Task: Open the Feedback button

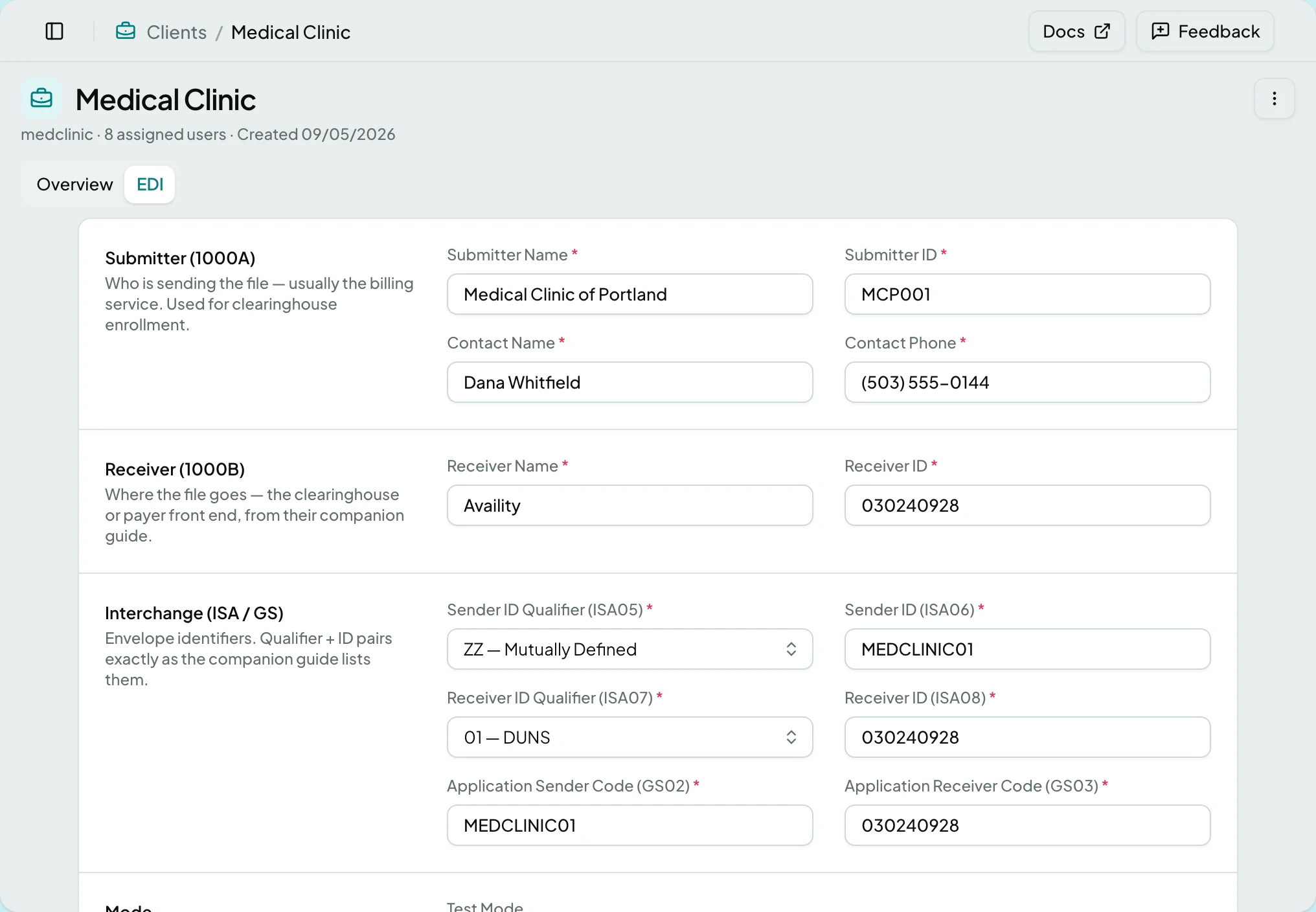Action: pos(1205,31)
